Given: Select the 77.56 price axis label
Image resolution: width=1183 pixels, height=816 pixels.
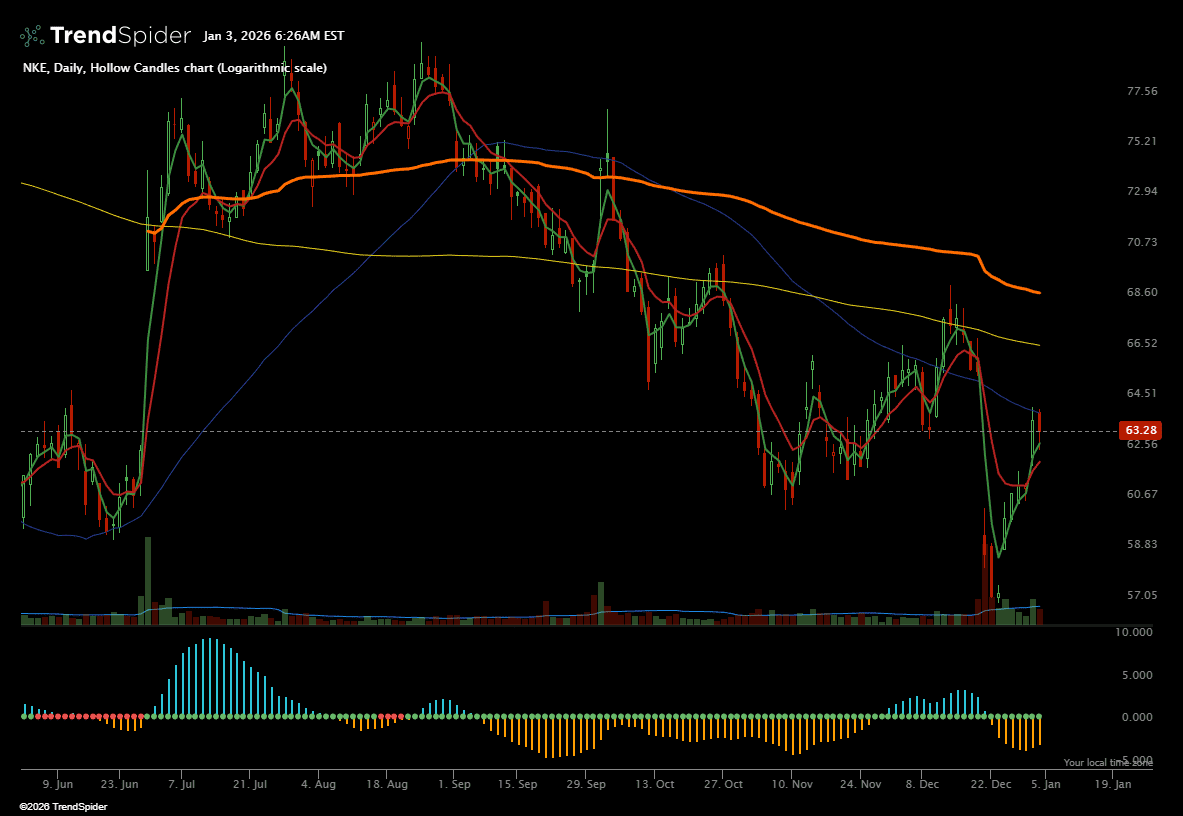Looking at the screenshot, I should click(1141, 91).
